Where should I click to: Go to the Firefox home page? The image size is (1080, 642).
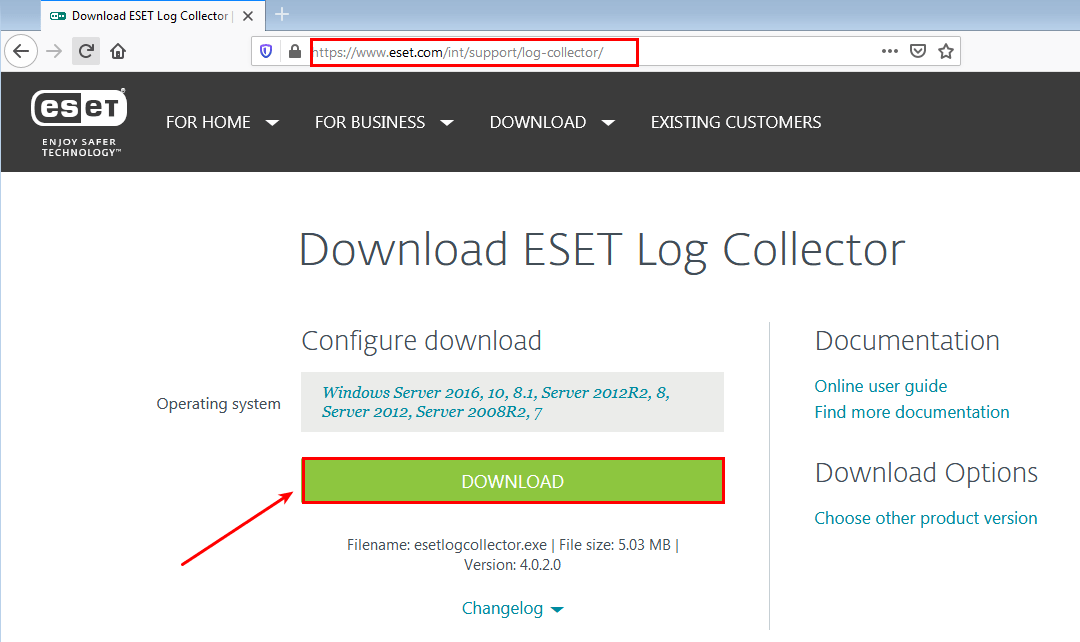click(117, 51)
